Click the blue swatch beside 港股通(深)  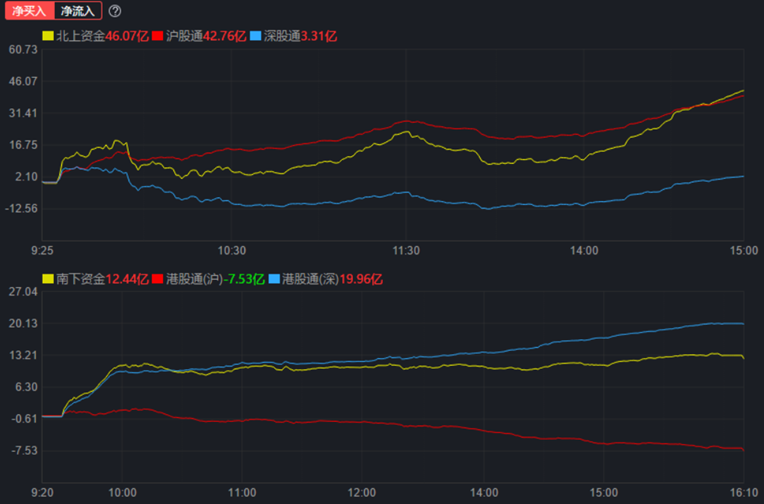(274, 278)
